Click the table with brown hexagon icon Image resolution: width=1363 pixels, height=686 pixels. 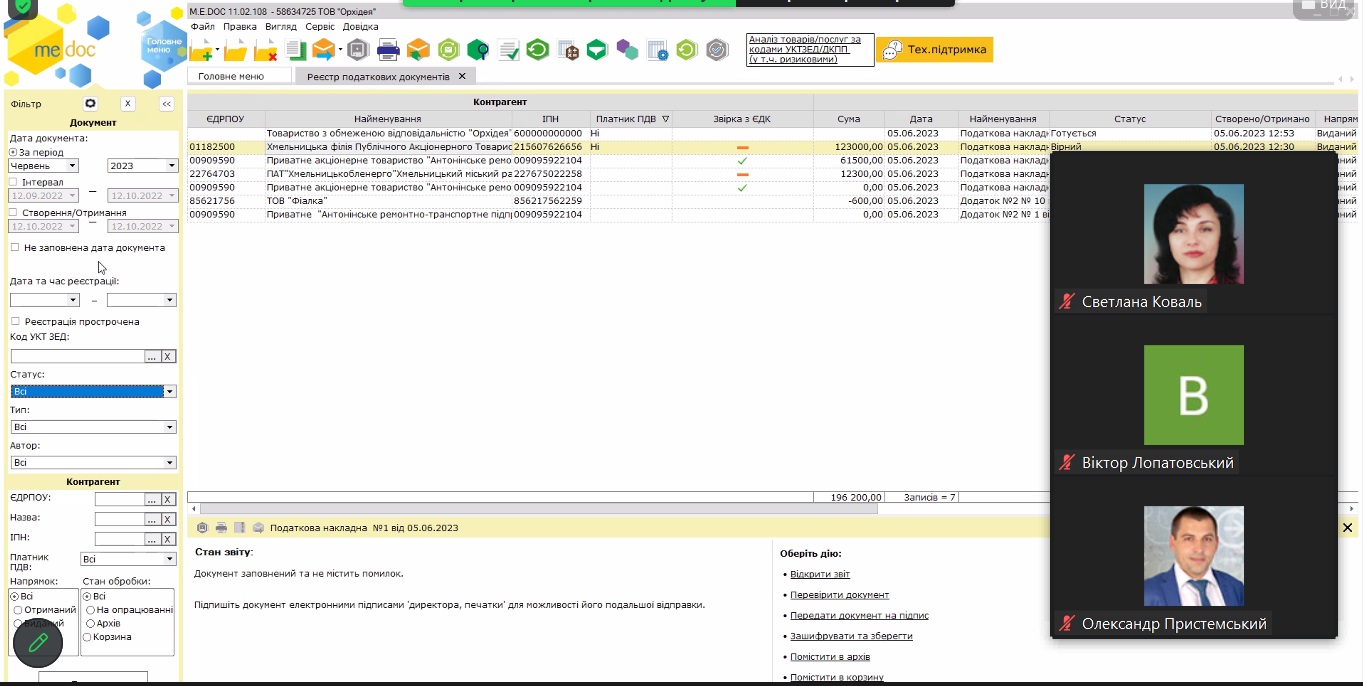tap(568, 49)
